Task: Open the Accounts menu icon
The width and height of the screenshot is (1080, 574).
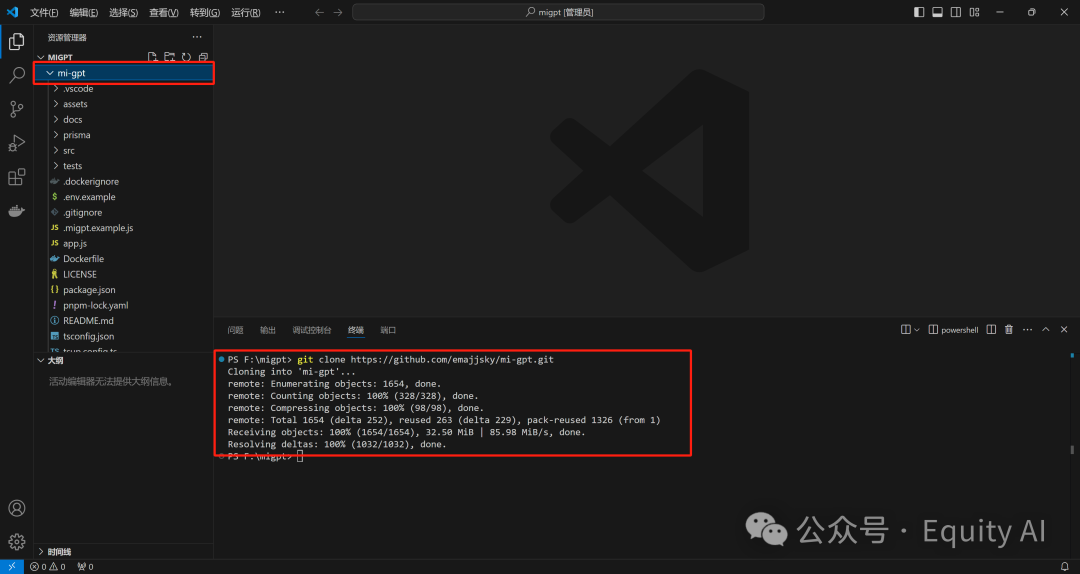Action: (17, 508)
